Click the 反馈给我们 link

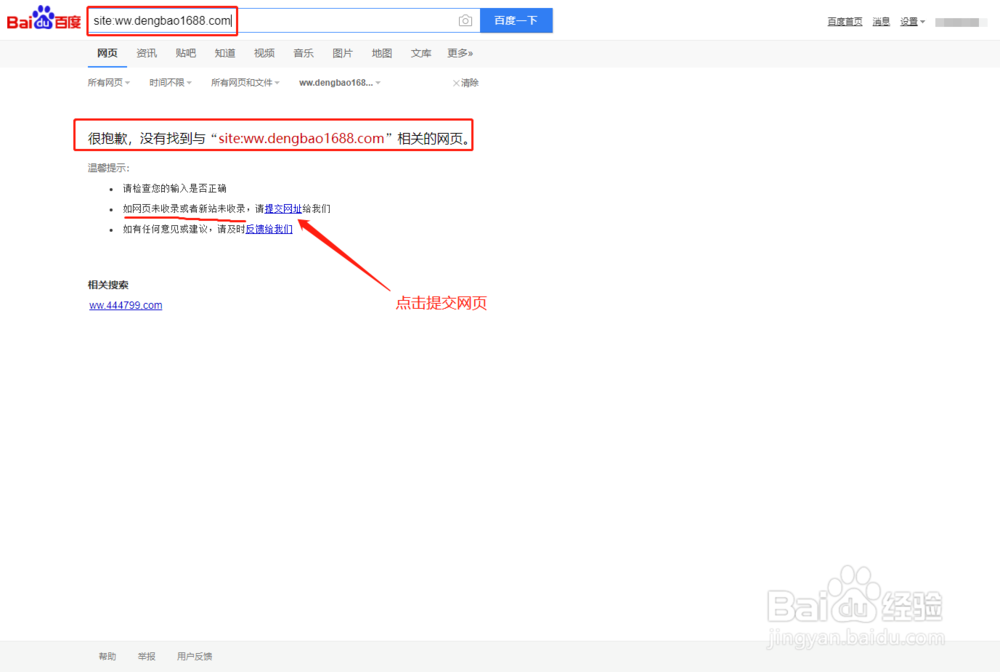point(269,229)
